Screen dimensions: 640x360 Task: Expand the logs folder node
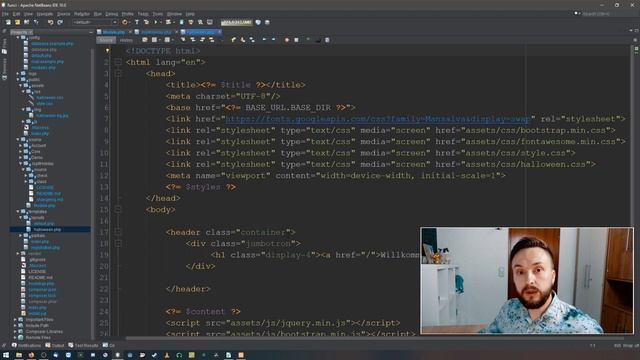point(18,73)
